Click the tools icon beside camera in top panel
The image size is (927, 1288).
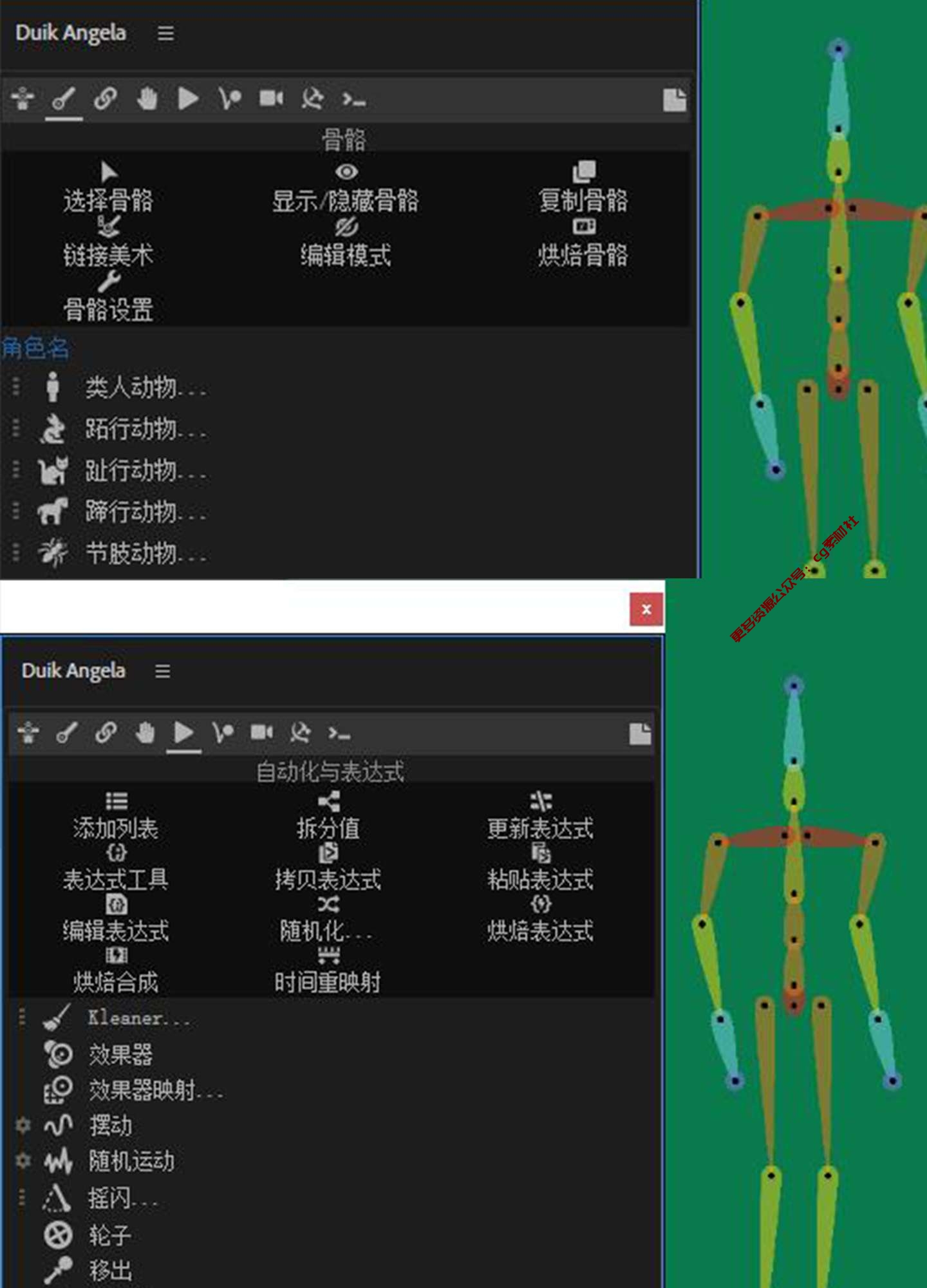tap(312, 99)
